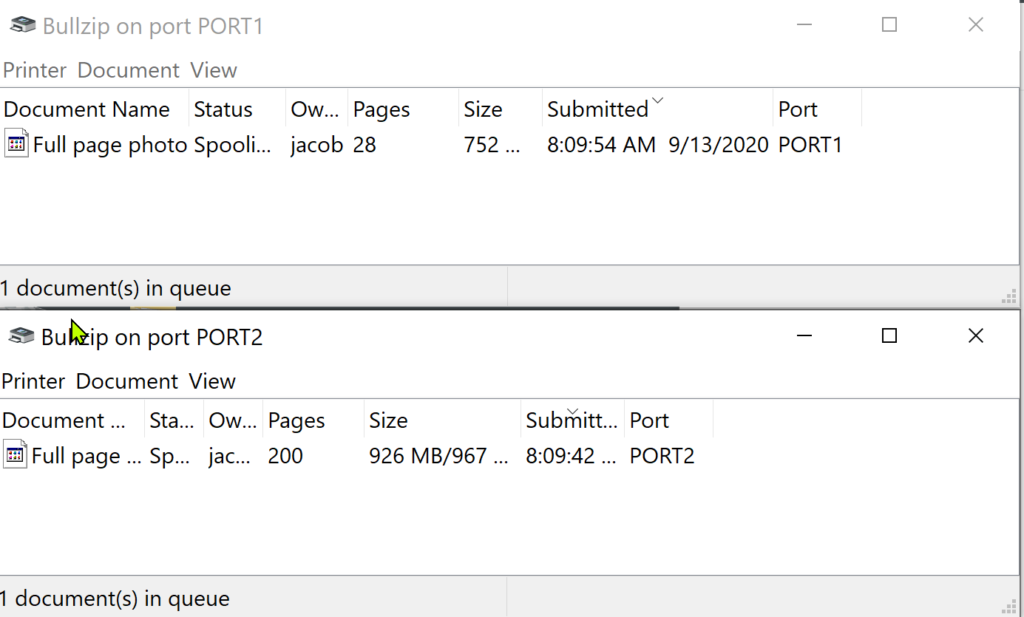Click owner 'jacob' in PORT1 queue

click(x=317, y=144)
